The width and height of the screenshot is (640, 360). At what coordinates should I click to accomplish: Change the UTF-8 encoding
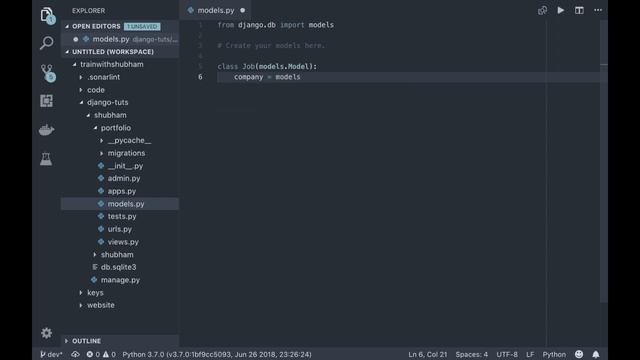(507, 354)
